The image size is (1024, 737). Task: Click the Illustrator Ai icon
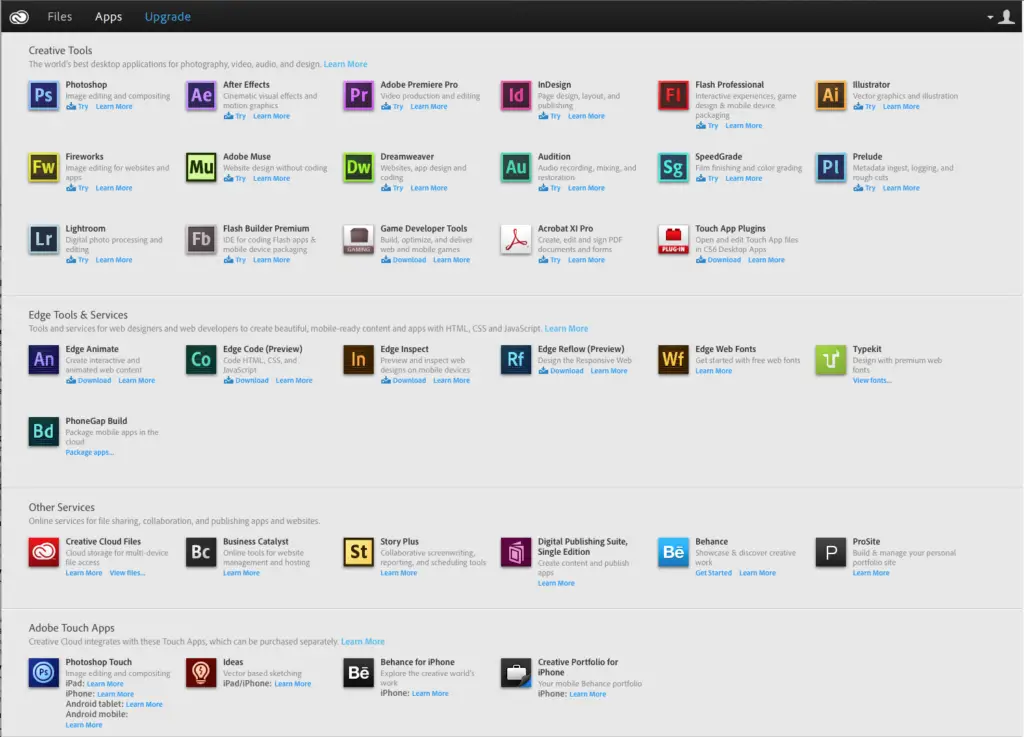(830, 96)
